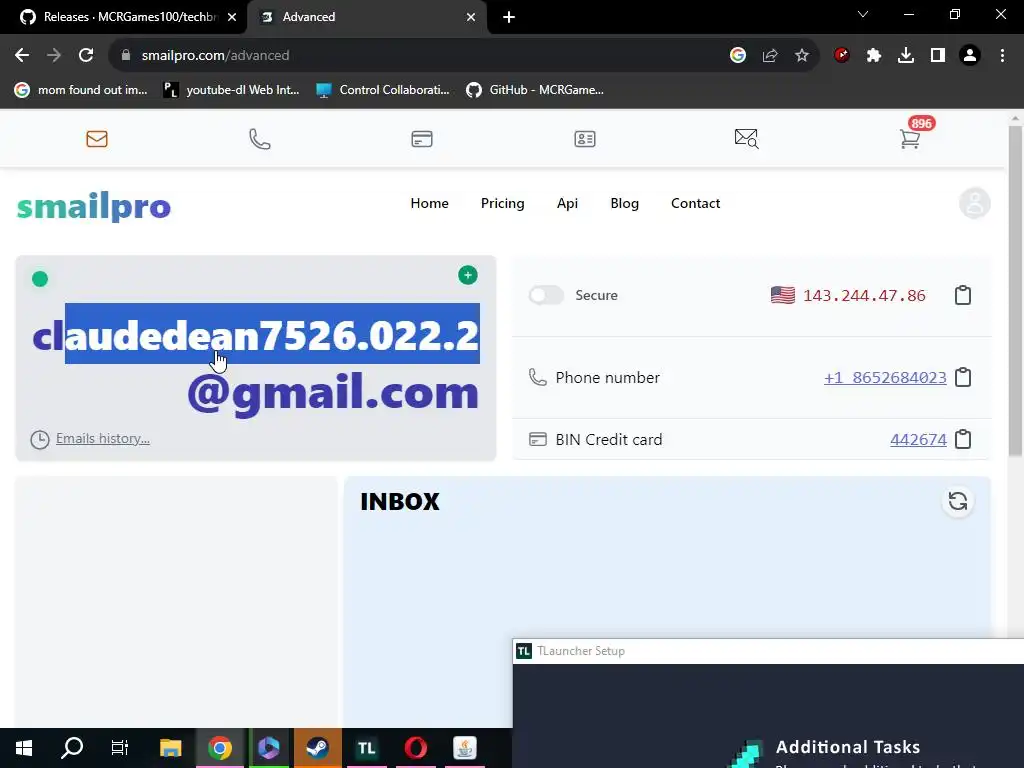
Task: Click the @gmail.com email domain text
Action: tap(333, 393)
